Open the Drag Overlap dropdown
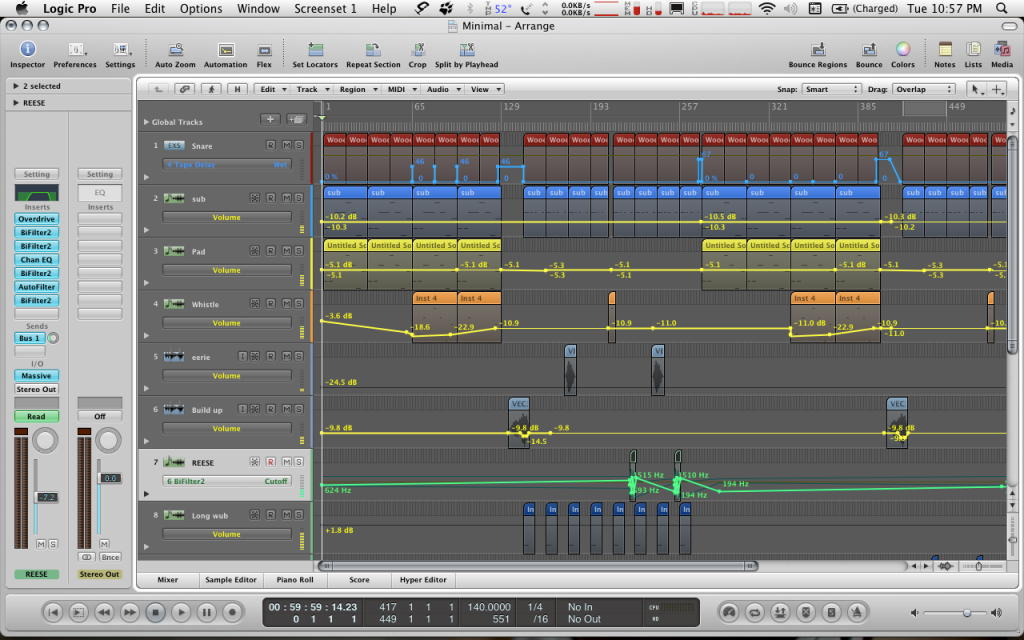This screenshot has width=1024, height=640. 923,89
